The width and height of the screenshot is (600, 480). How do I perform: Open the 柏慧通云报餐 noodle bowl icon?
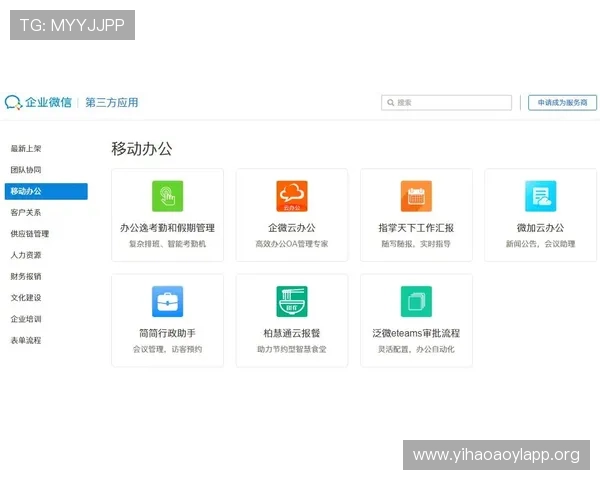(x=292, y=301)
